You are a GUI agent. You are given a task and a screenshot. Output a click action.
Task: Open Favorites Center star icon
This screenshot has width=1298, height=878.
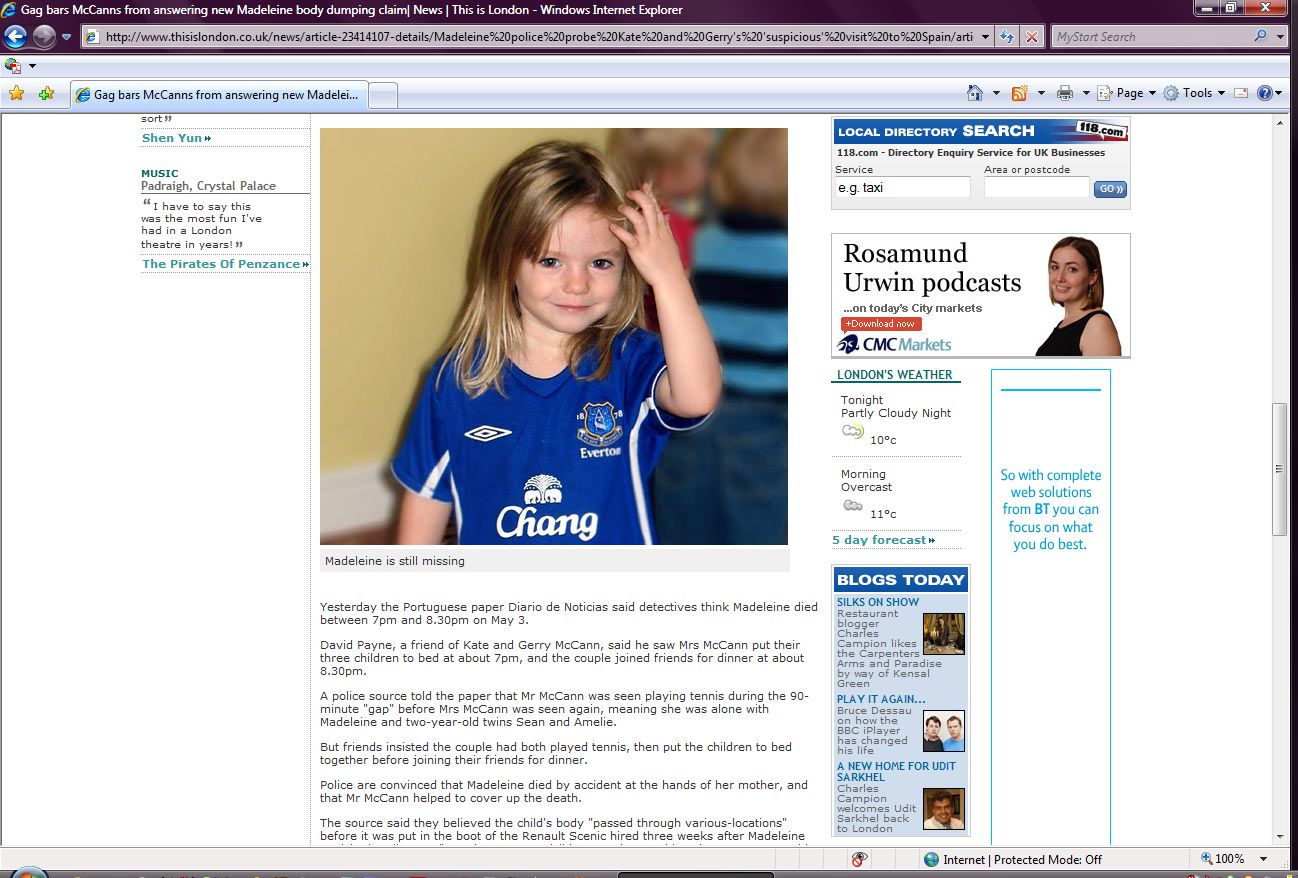[x=16, y=94]
